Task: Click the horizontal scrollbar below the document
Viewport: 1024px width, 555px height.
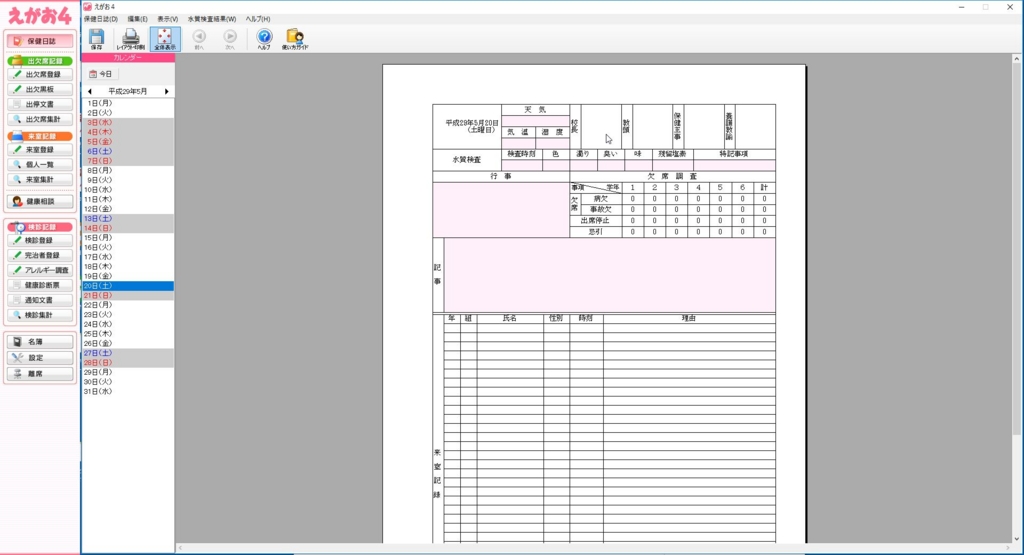Action: click(594, 548)
